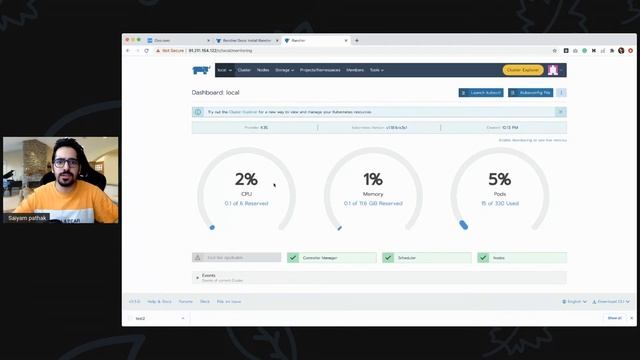Screen dimensions: 640x360
Task: Click the Chrome profile avatar icon
Action: click(x=621, y=51)
